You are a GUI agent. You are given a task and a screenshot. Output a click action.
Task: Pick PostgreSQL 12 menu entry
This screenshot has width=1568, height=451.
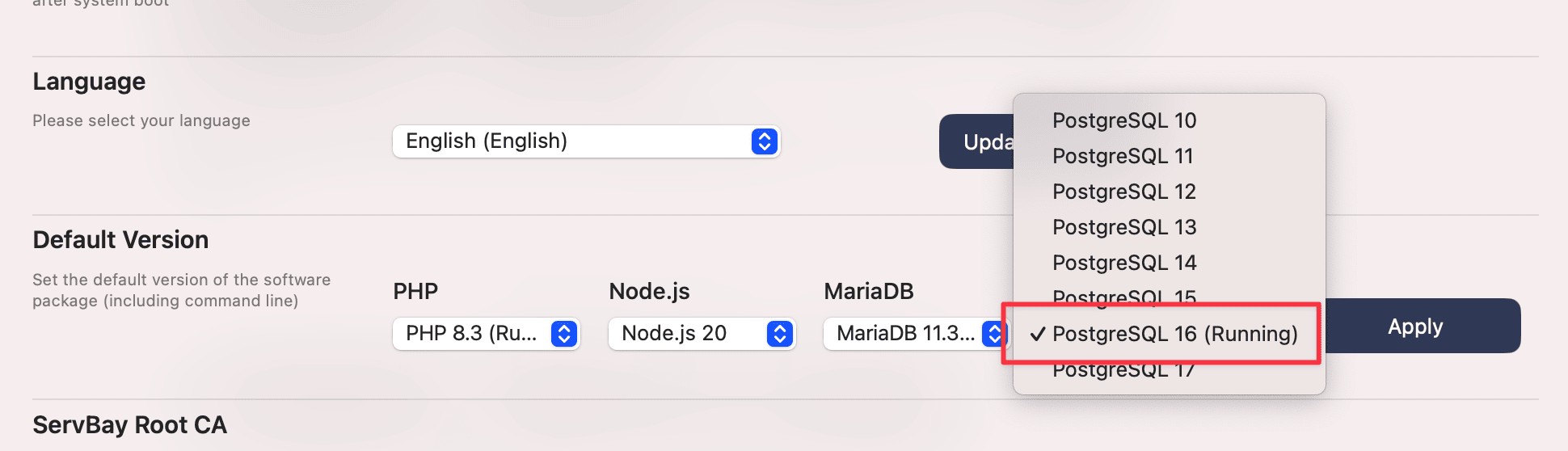coord(1169,192)
